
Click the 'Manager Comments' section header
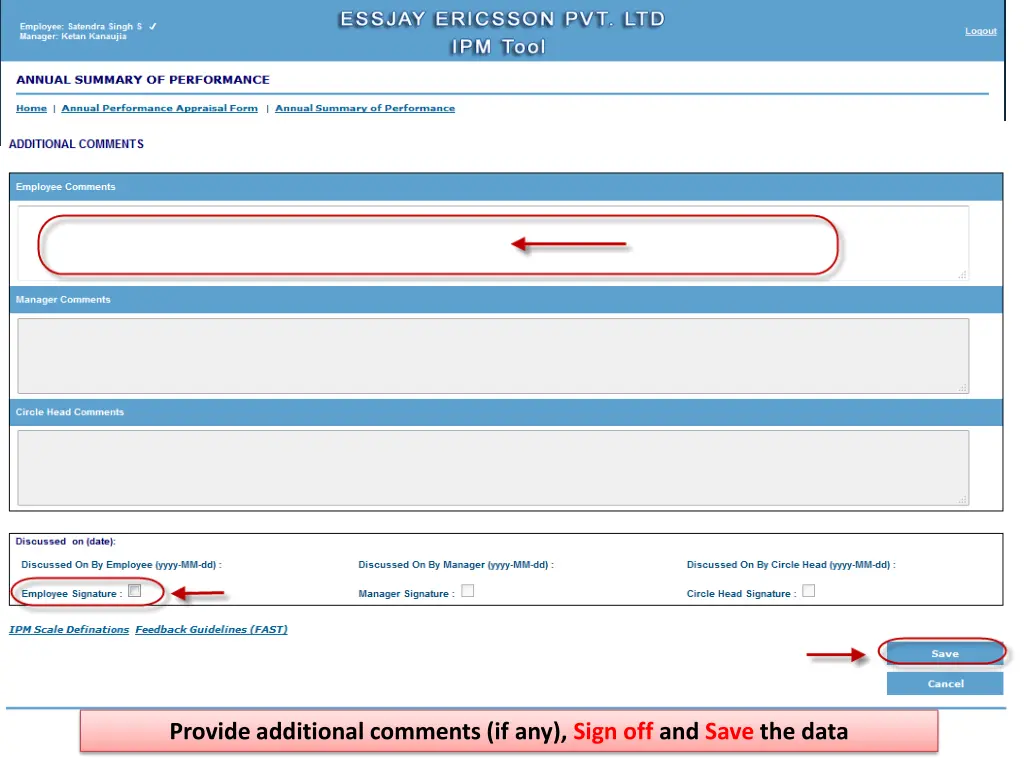click(63, 300)
